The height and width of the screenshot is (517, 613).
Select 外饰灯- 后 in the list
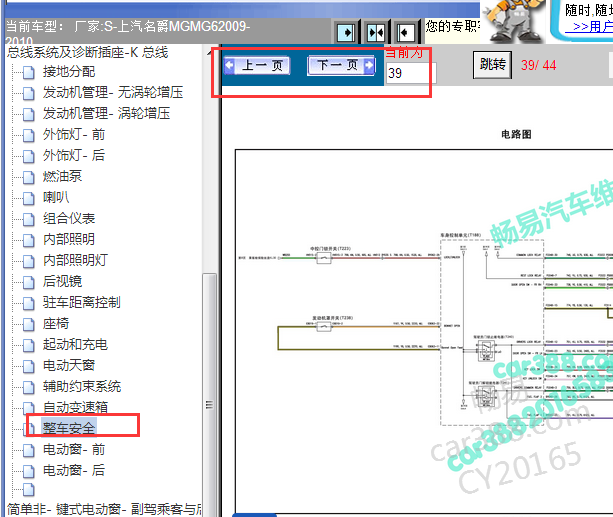(74, 156)
